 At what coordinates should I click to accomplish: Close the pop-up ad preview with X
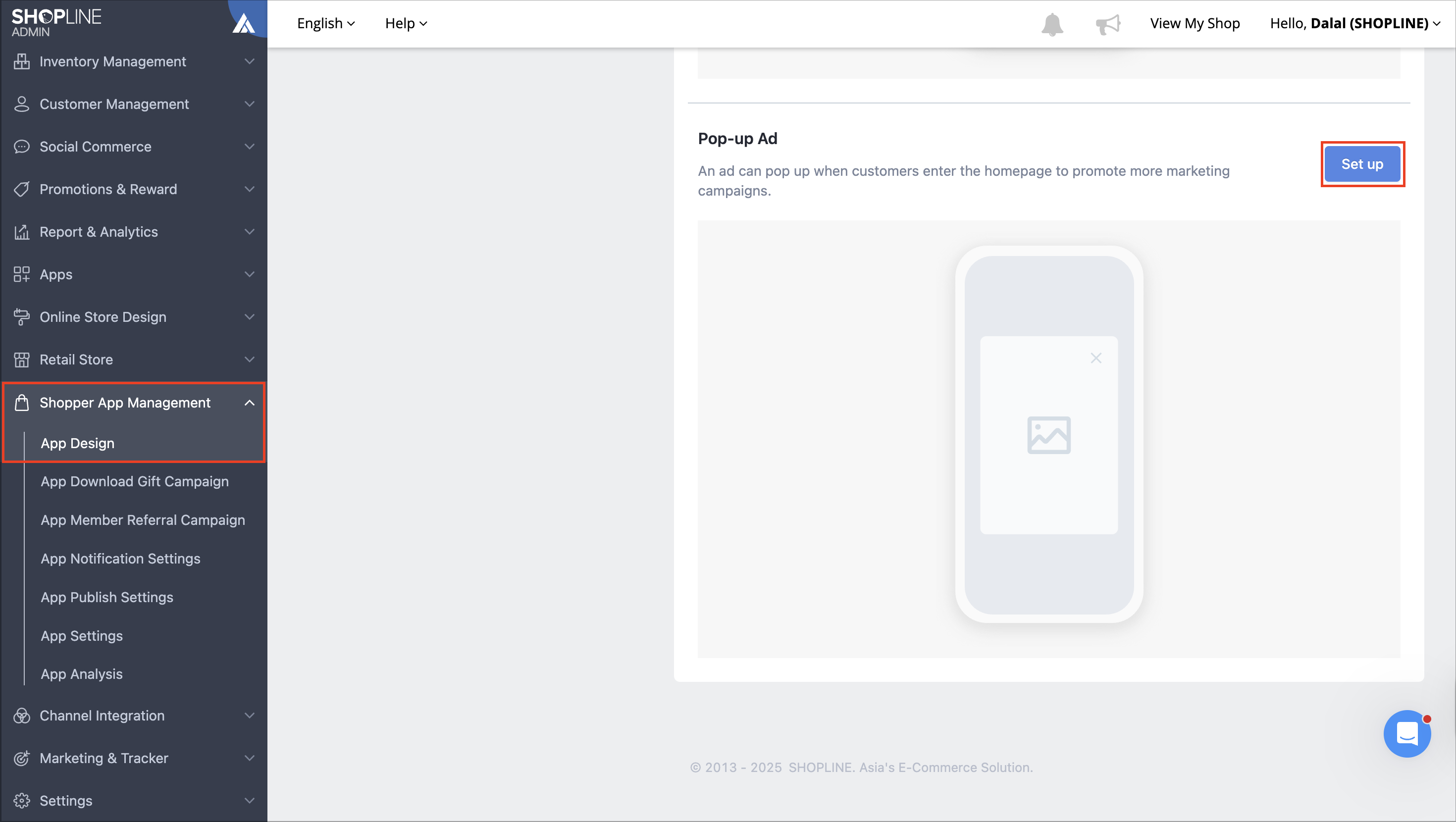coord(1096,358)
